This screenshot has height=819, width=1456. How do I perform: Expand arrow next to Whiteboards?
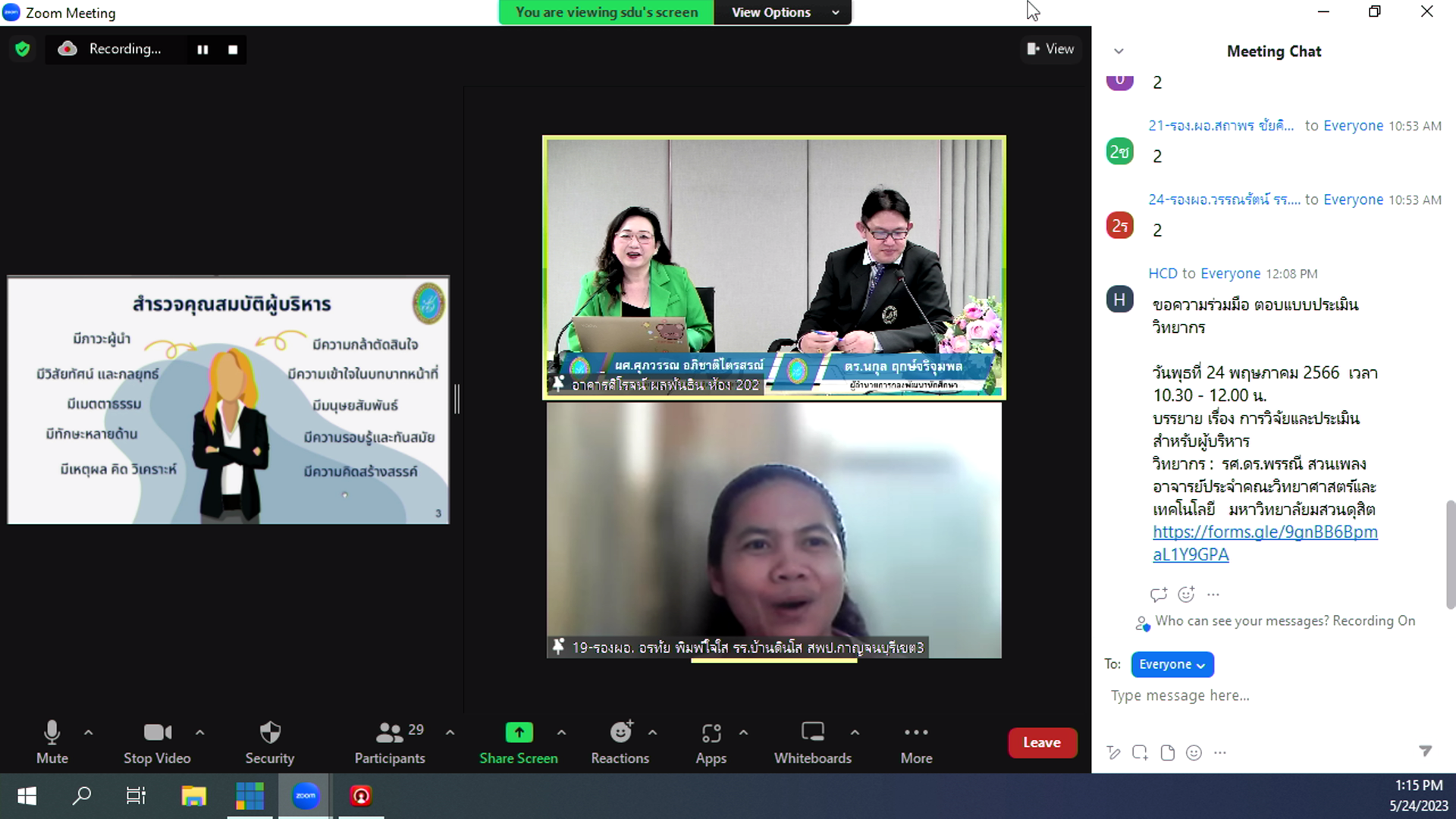pyautogui.click(x=855, y=733)
